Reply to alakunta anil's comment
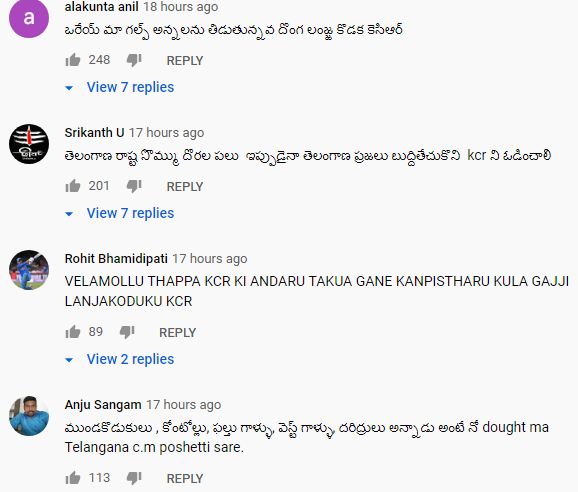This screenshot has width=578, height=492. pyautogui.click(x=185, y=60)
